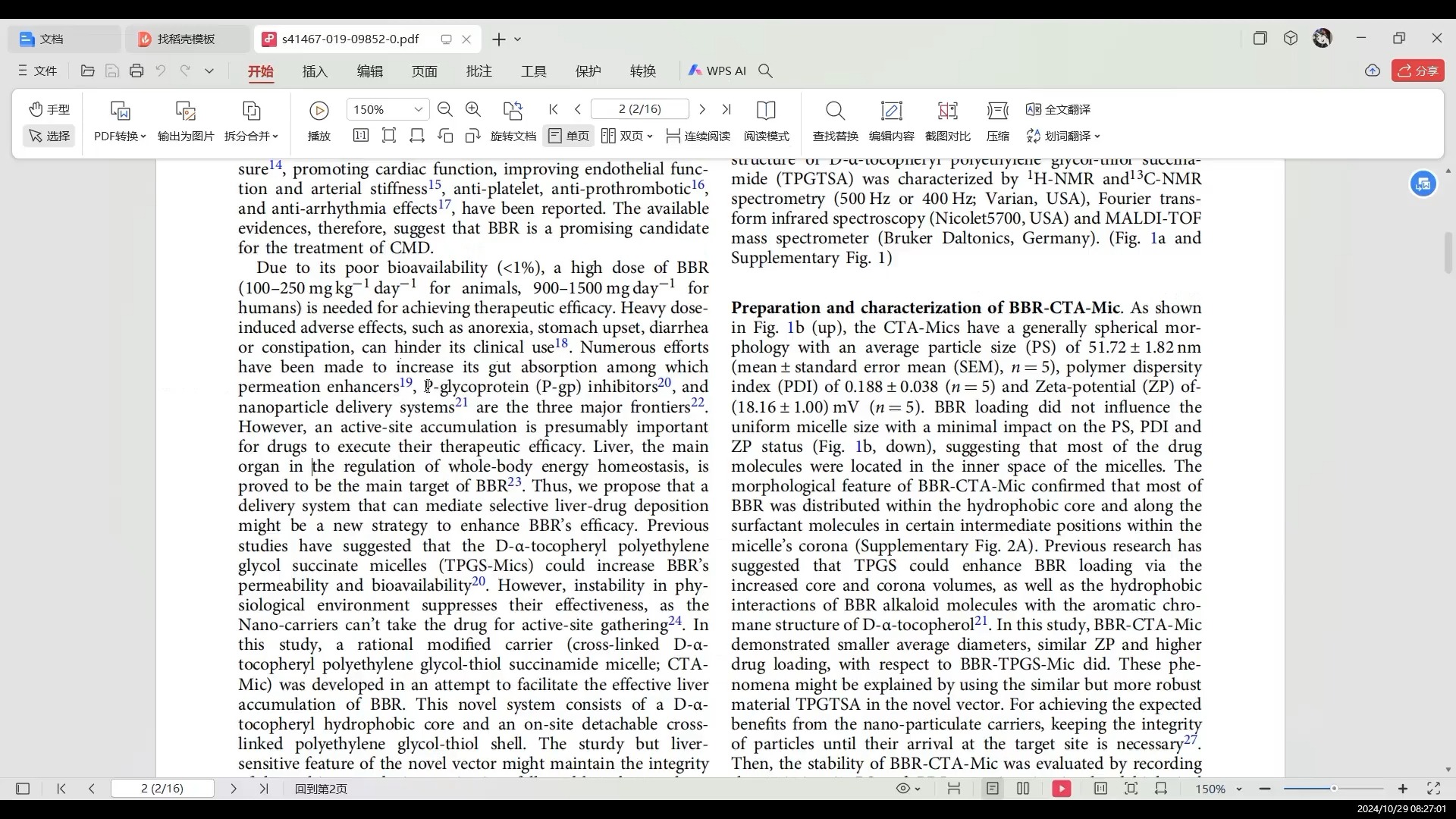Expand PDF Convert dropdown
This screenshot has height=819, width=1456.
point(120,136)
